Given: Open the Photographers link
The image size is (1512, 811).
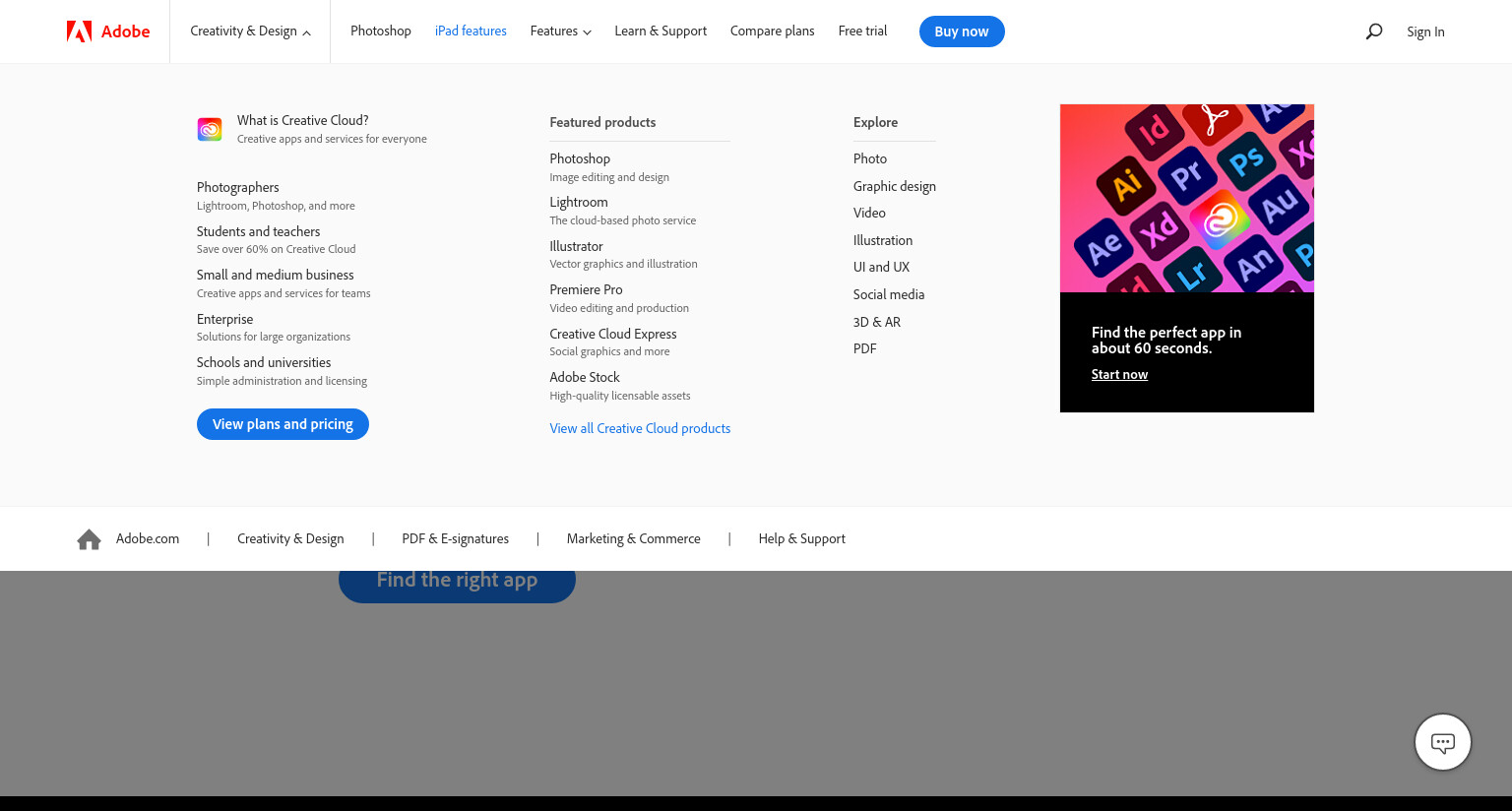Looking at the screenshot, I should coord(238,187).
